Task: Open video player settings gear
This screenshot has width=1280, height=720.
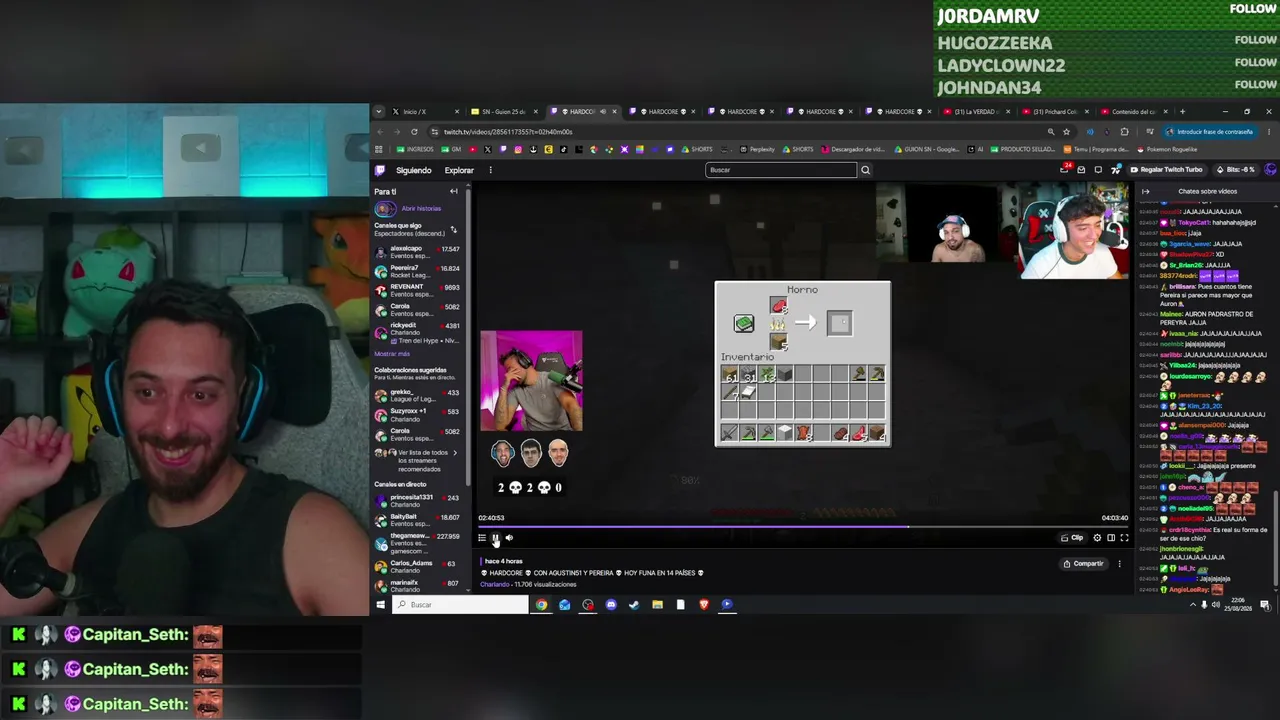Action: 1097,538
